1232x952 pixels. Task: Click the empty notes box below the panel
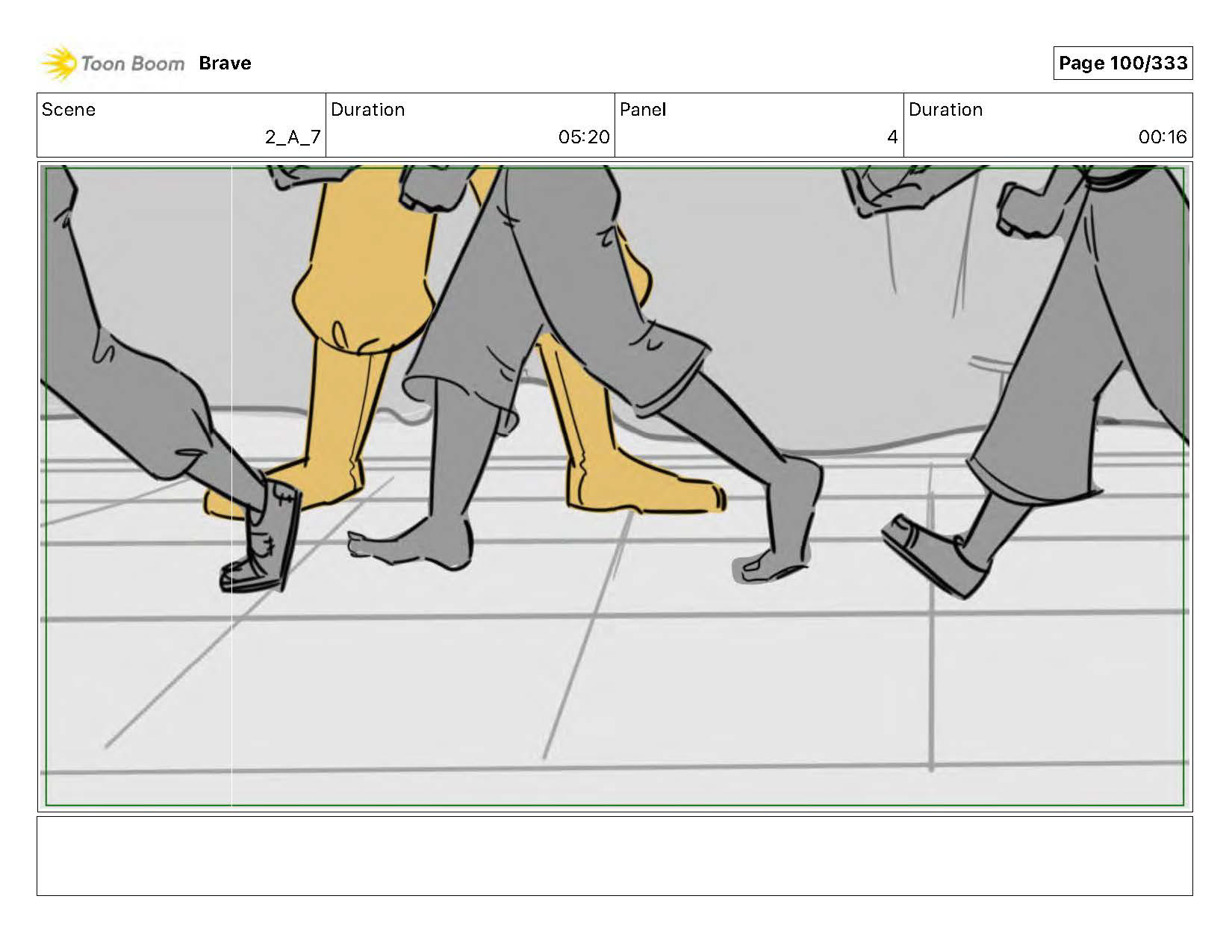point(615,856)
